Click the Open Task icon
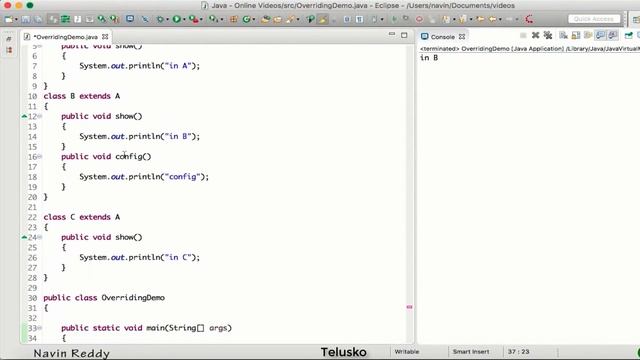640x360 pixels. tap(278, 19)
